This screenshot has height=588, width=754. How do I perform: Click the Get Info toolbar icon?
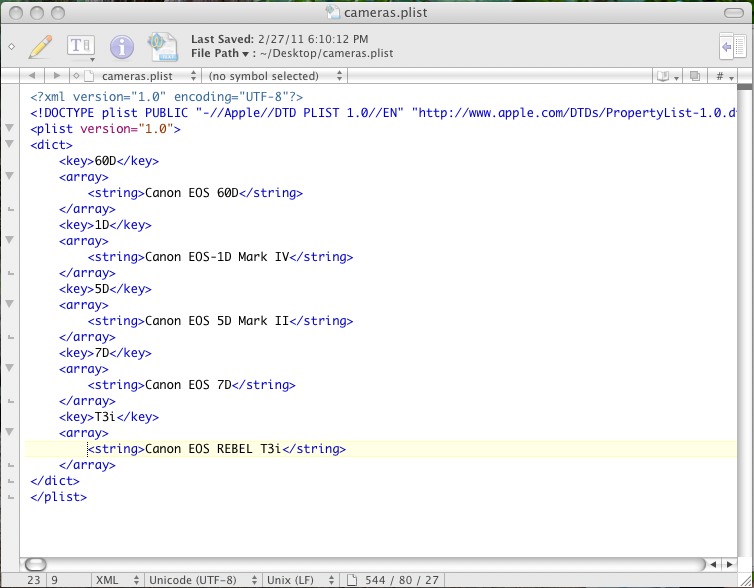pyautogui.click(x=122, y=46)
